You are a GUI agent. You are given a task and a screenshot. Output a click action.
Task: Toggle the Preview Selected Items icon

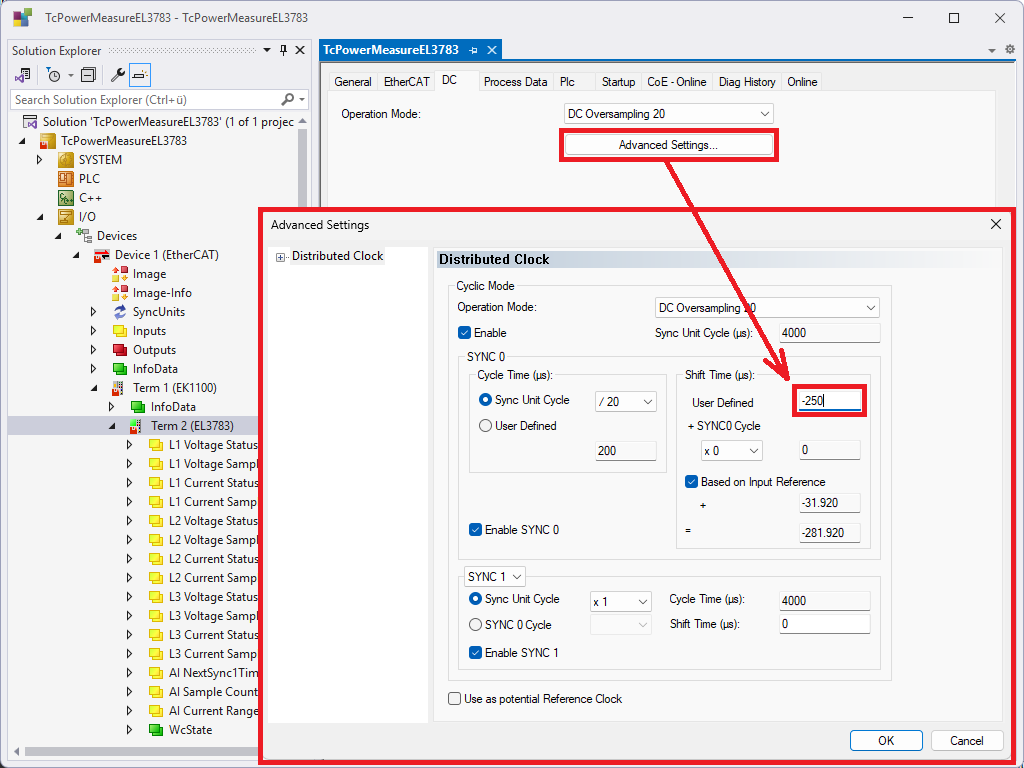(140, 75)
